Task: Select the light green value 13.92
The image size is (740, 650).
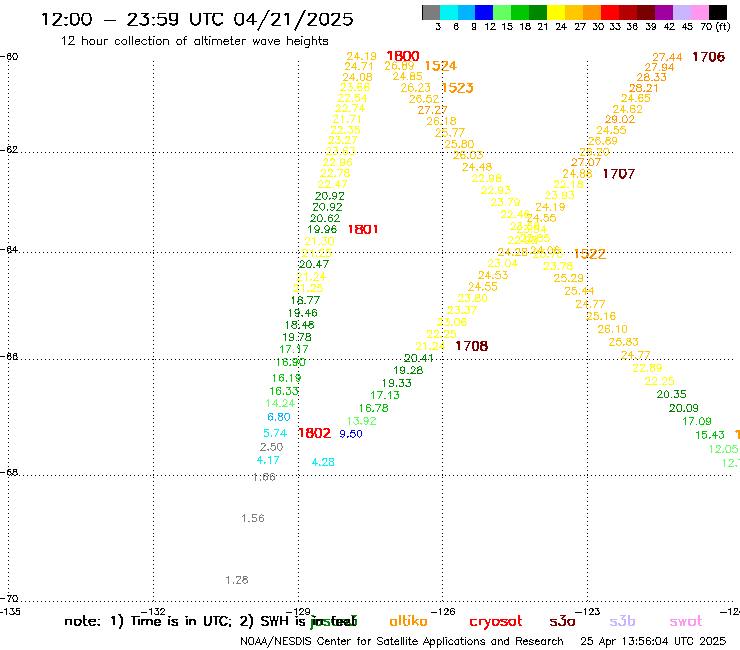Action: (x=362, y=421)
